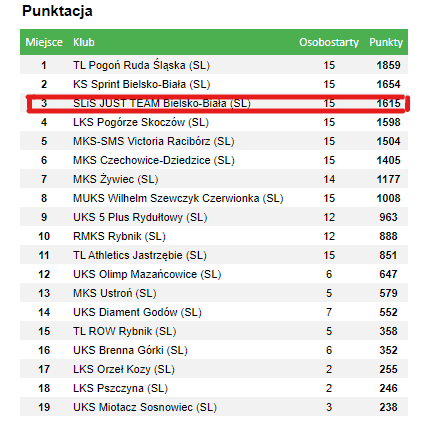Select MKS-SMS Victoria Racibórz club
Viewport: 437px width, 437px height.
tap(154, 141)
